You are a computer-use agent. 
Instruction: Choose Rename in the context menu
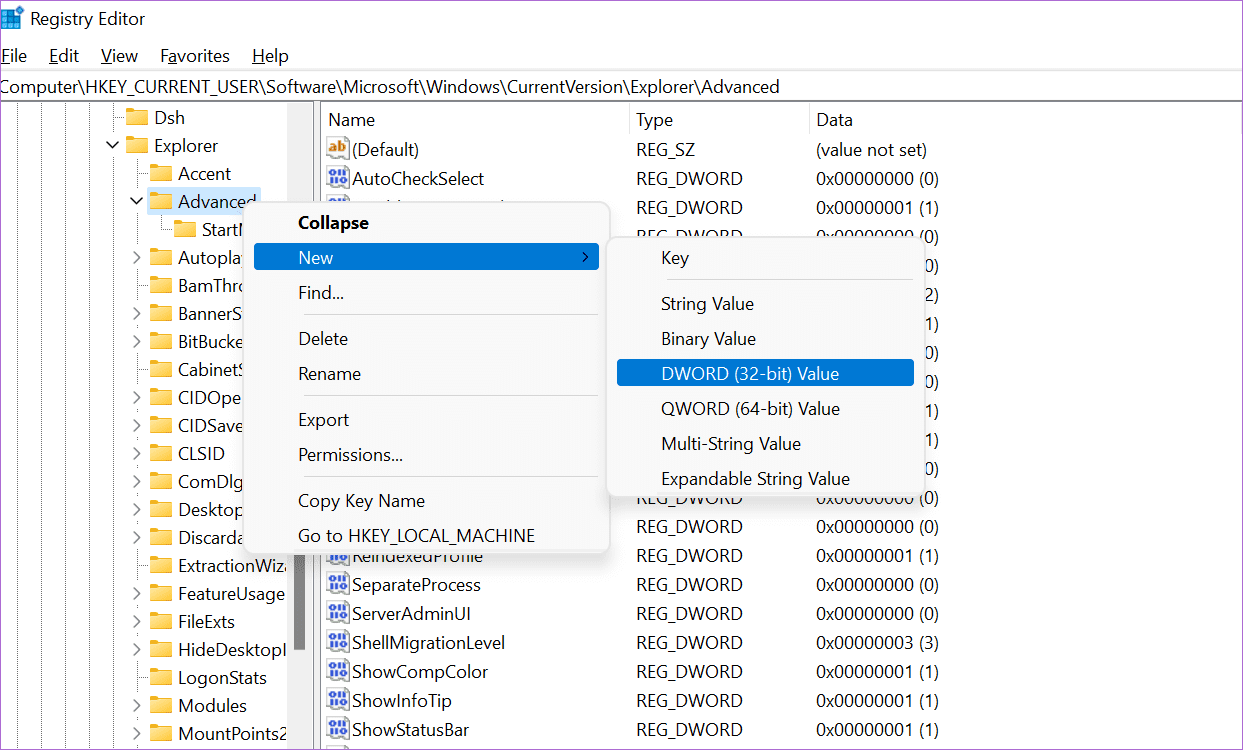pyautogui.click(x=426, y=374)
